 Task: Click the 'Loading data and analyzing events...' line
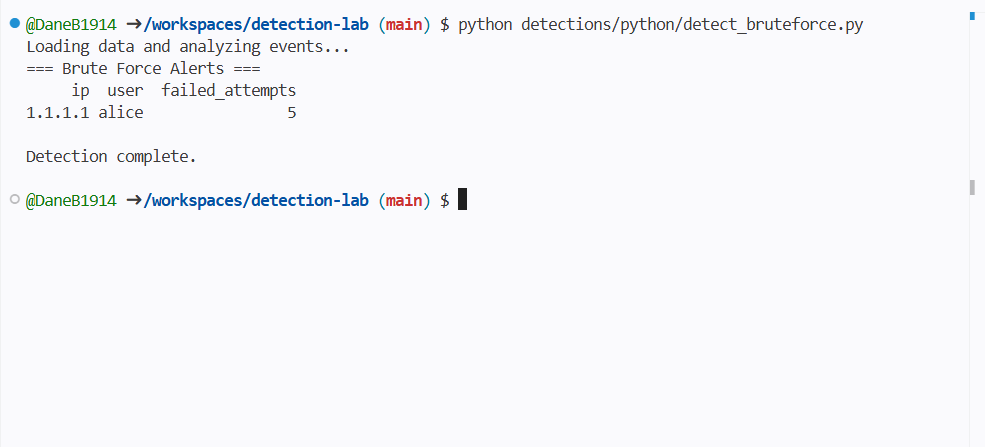coord(188,46)
